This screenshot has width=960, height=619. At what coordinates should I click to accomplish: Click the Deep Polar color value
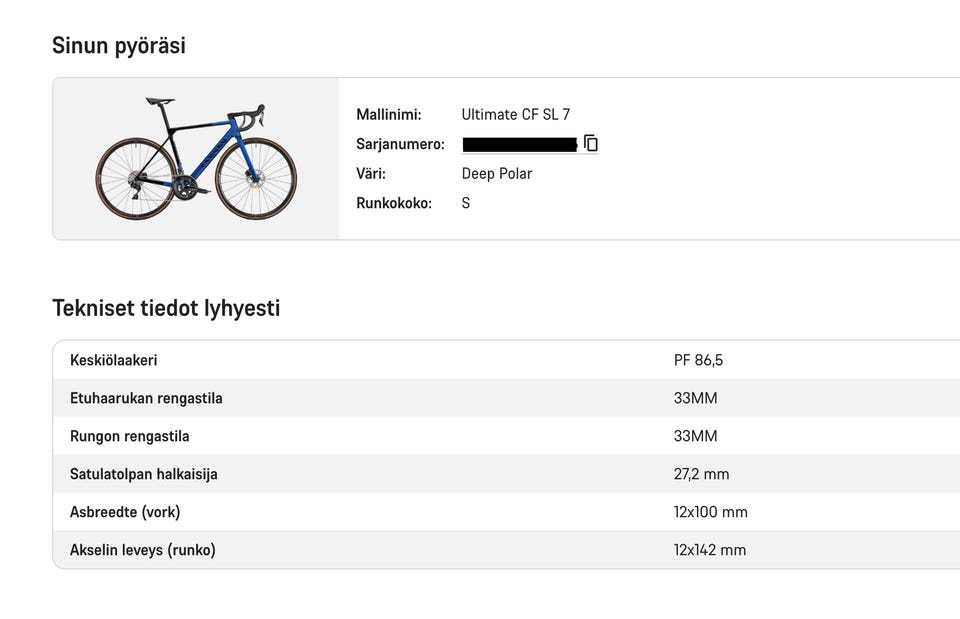coord(496,174)
